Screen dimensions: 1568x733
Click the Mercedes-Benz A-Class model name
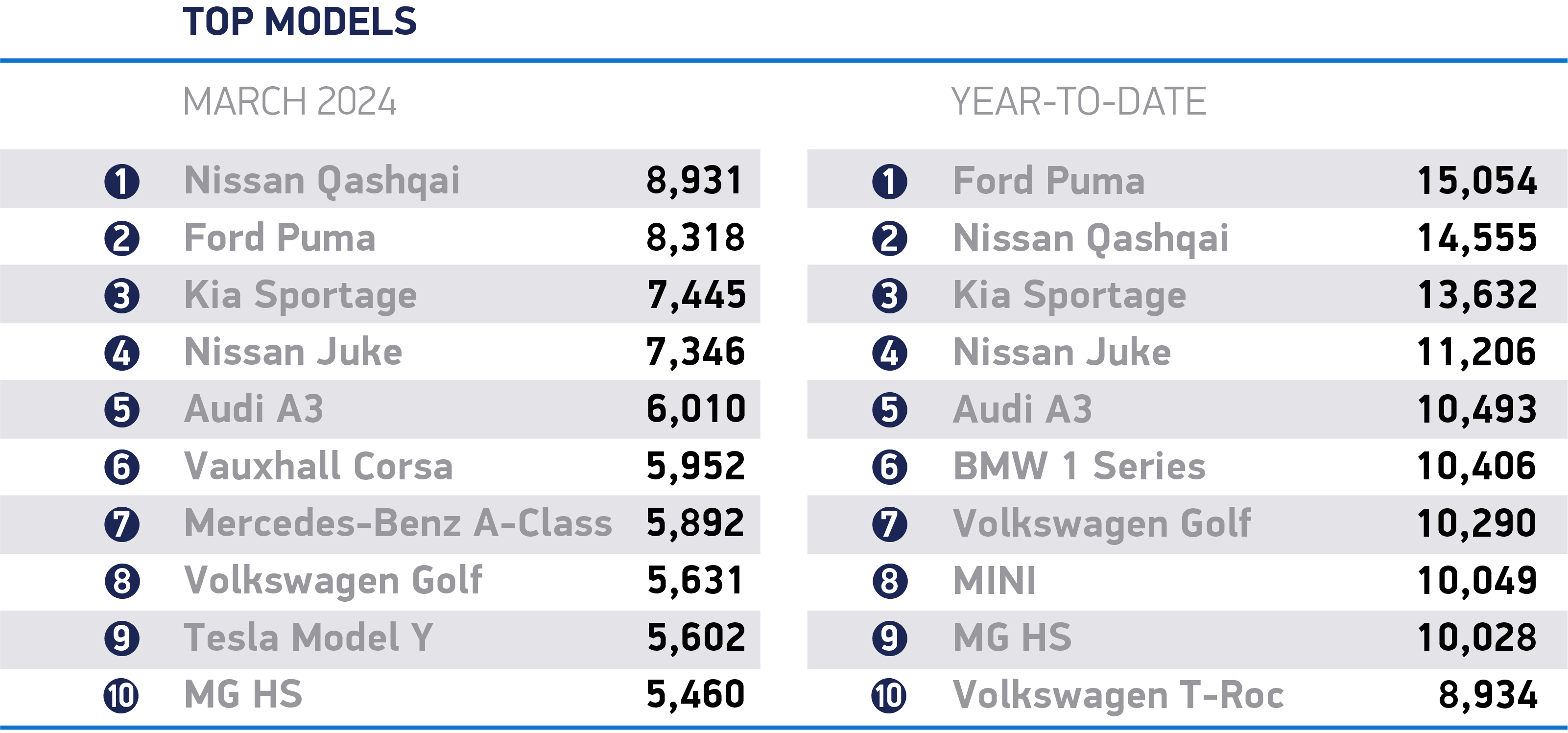click(x=398, y=523)
